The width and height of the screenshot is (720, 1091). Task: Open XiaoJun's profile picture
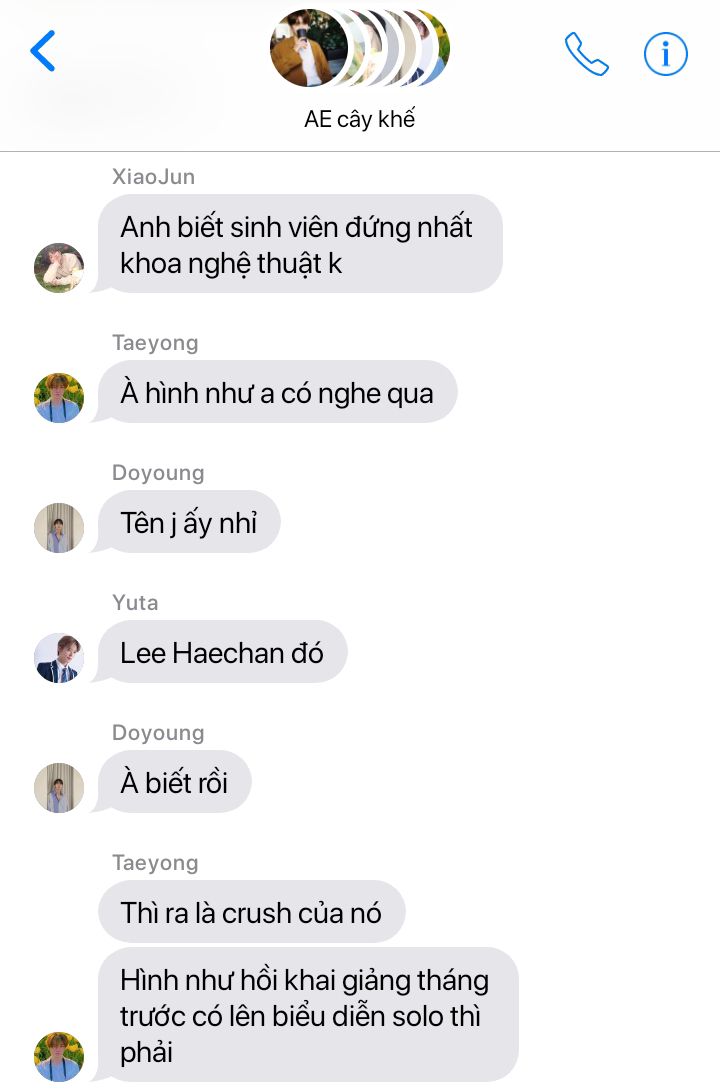coord(59,268)
